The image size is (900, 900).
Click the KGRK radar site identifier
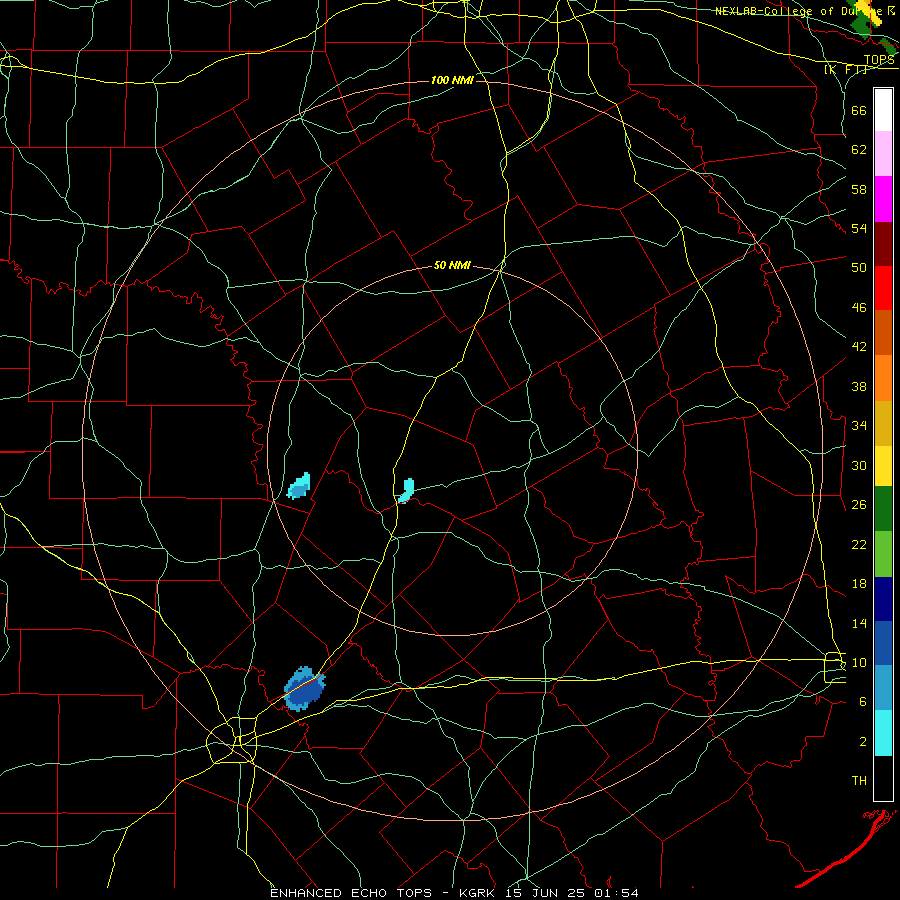tap(476, 893)
